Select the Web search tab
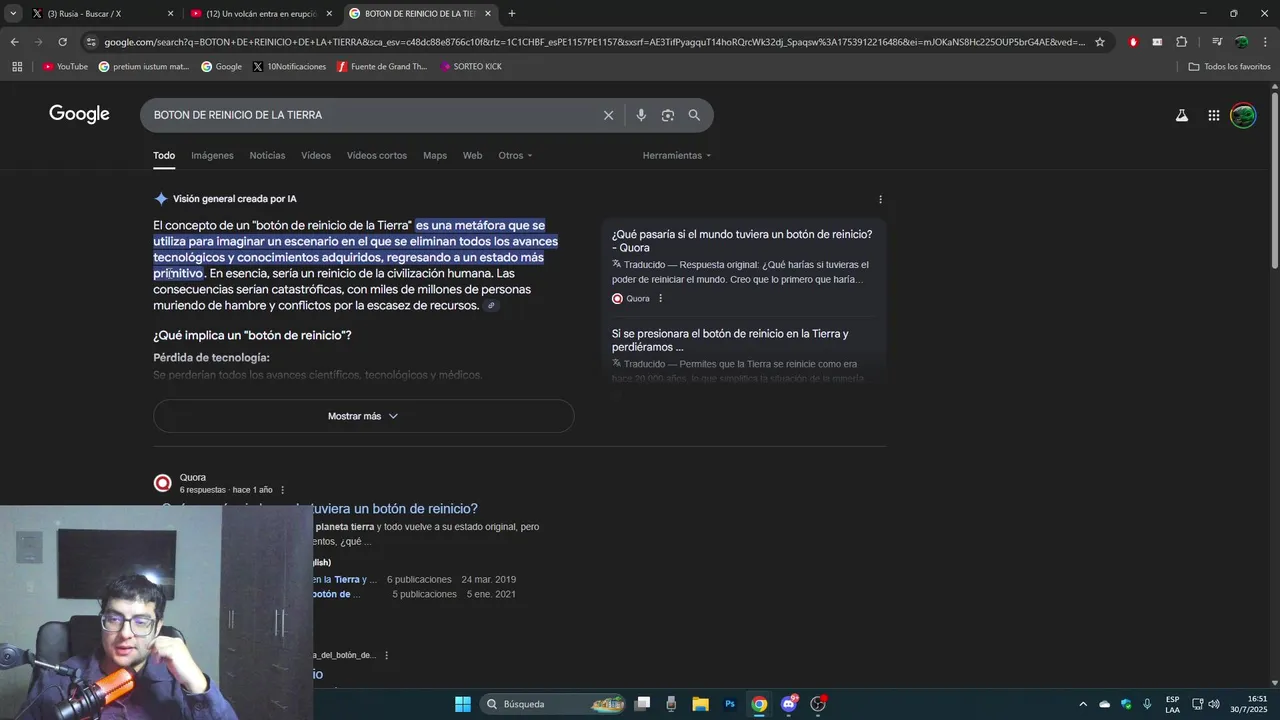The image size is (1280, 720). pyautogui.click(x=472, y=155)
